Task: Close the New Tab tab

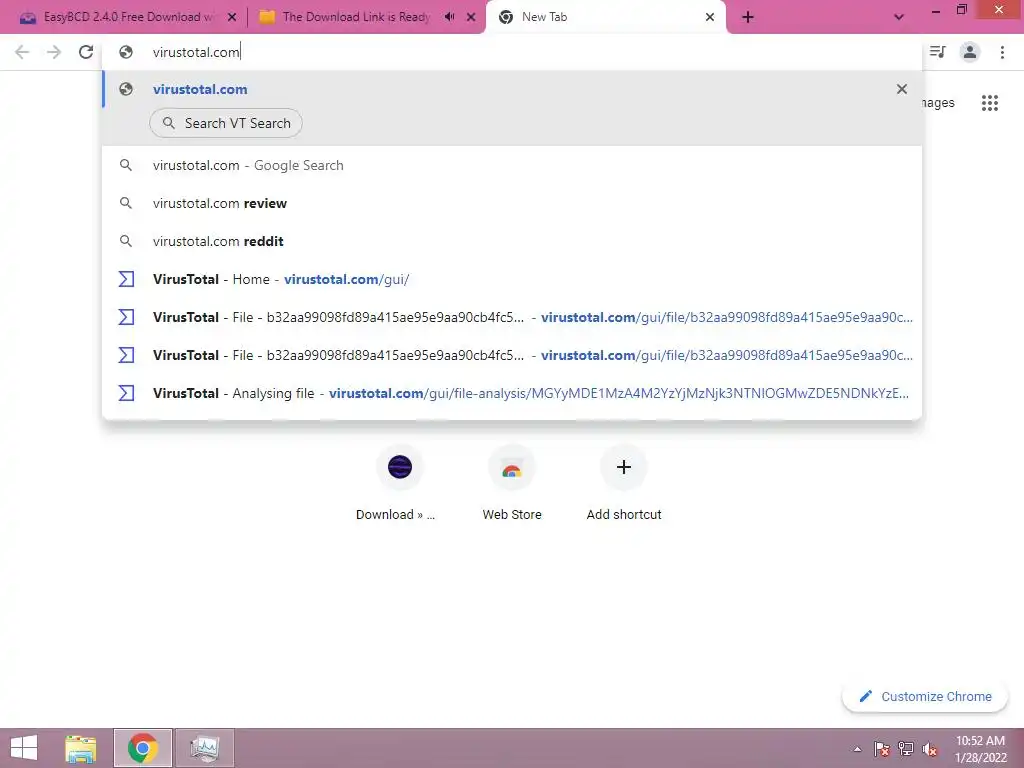Action: pos(710,18)
